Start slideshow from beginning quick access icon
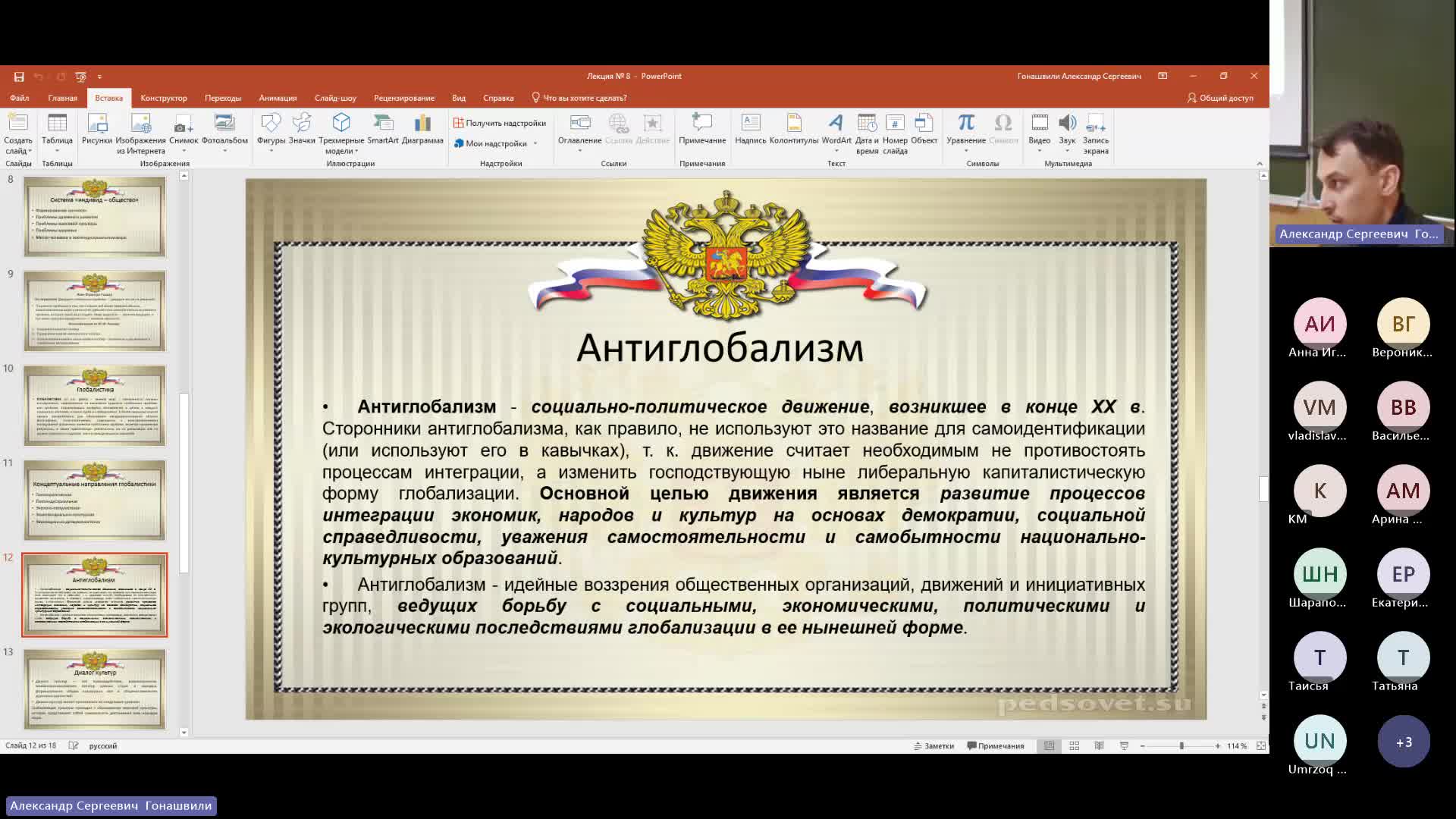This screenshot has height=819, width=1456. coord(81,77)
